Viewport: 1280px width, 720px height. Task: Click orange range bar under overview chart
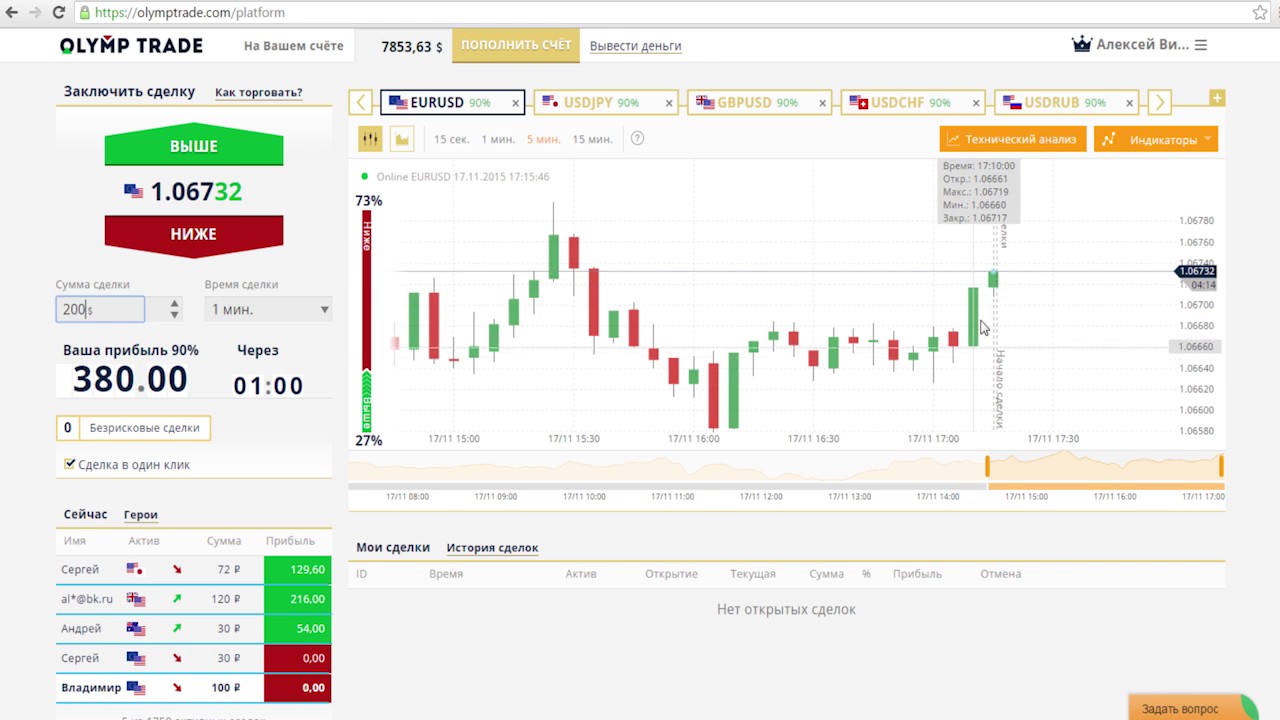(1106, 486)
